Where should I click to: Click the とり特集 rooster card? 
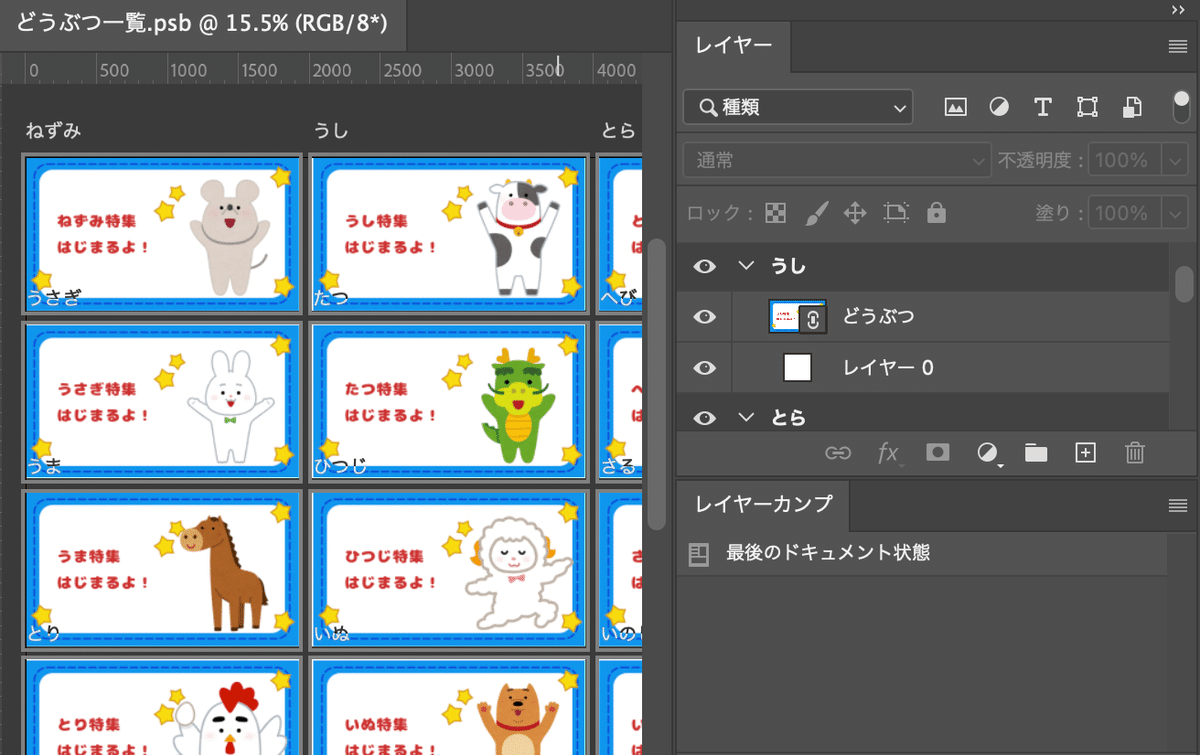tap(162, 706)
